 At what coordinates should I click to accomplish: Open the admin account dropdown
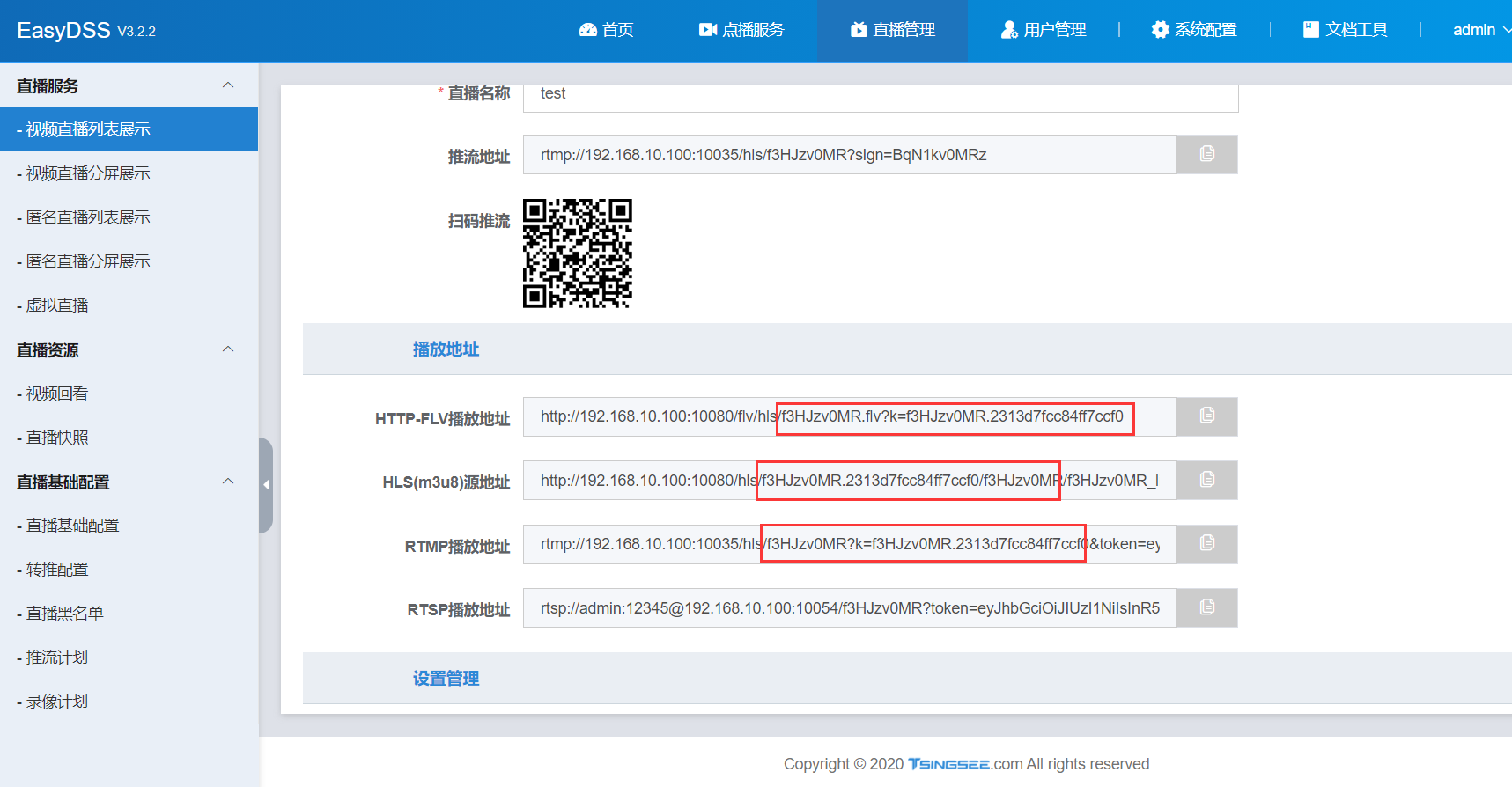(1481, 30)
